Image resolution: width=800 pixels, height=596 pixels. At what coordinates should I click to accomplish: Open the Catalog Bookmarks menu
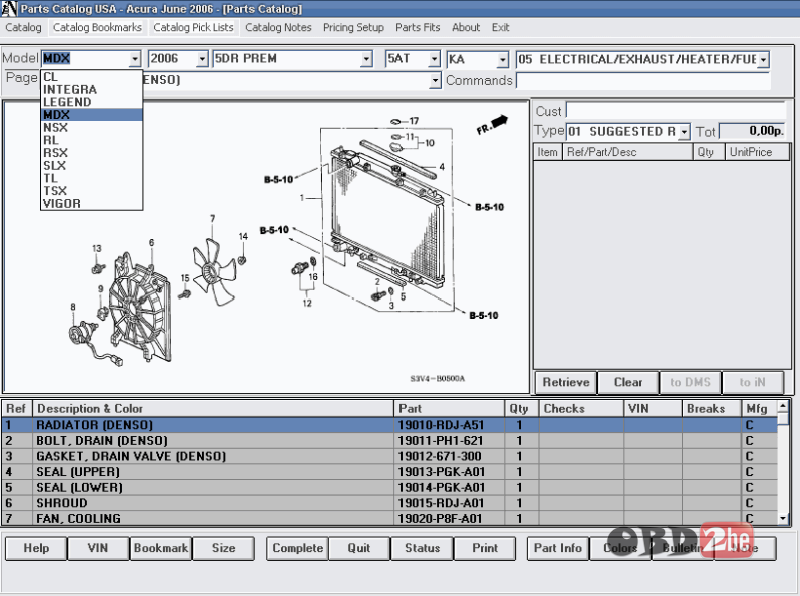pos(97,28)
